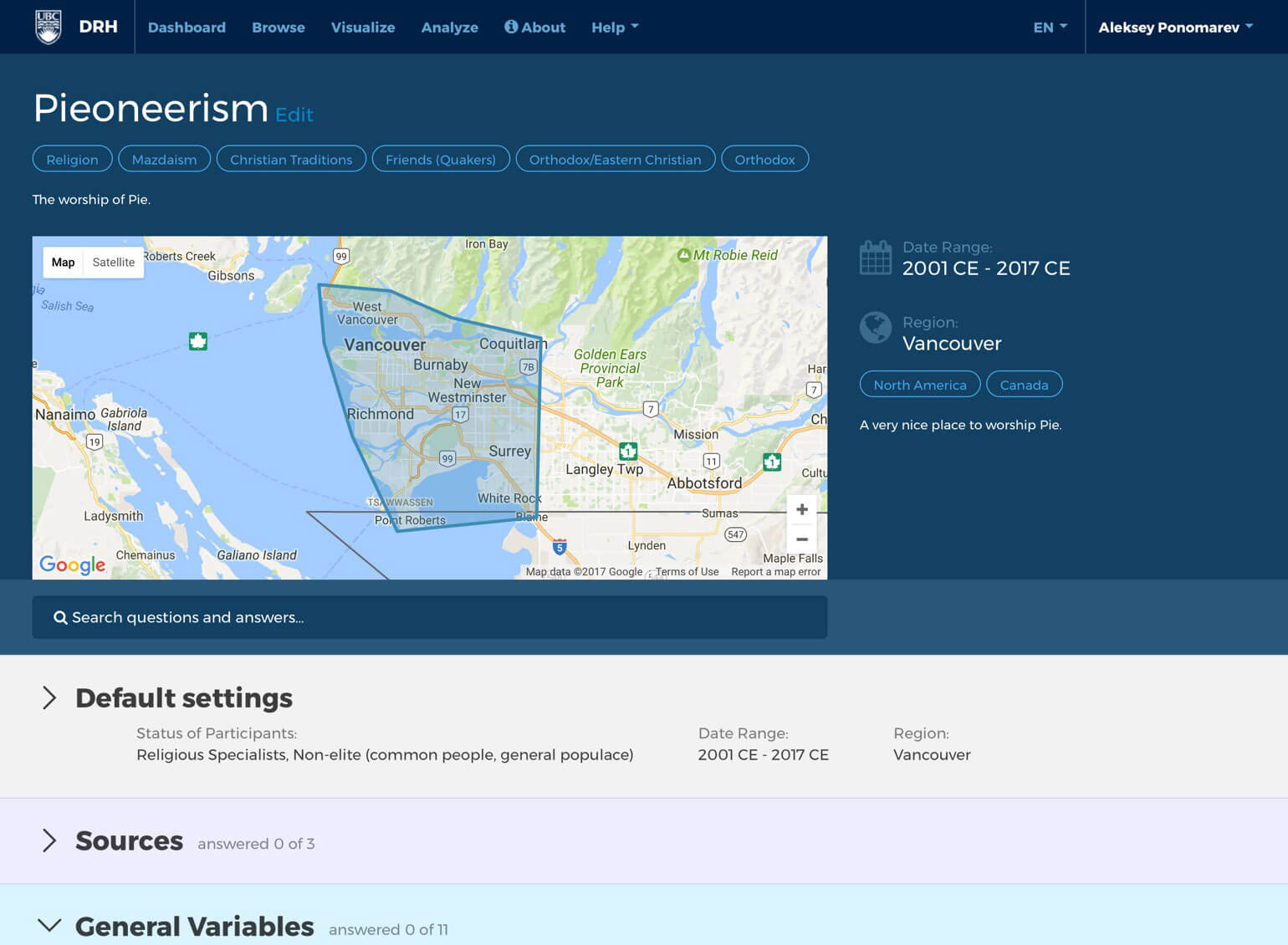Open the EN language dropdown
Viewport: 1288px width, 945px height.
coord(1050,28)
